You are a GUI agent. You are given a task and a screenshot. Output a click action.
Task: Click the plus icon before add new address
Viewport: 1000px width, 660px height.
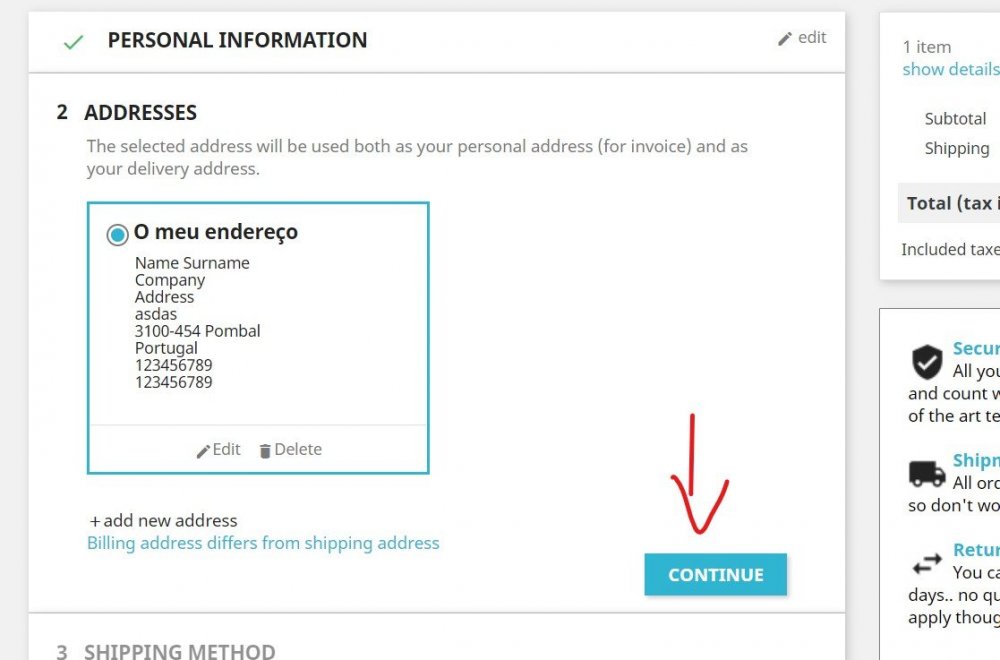coord(95,520)
